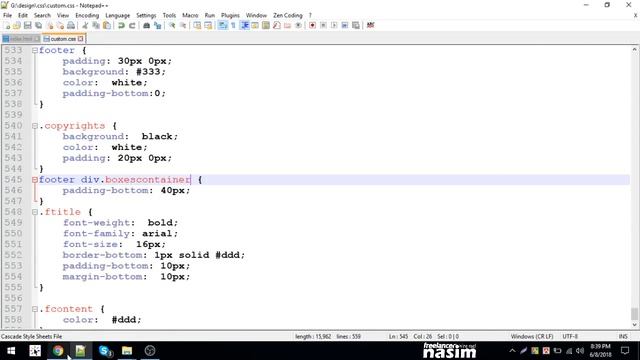The image size is (640, 360).
Task: Open the Encoding menu
Action: pyautogui.click(x=87, y=15)
